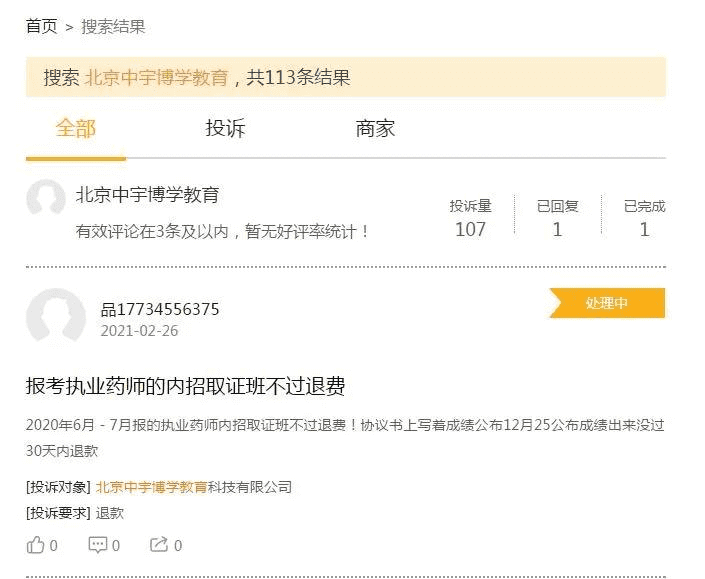The height and width of the screenshot is (579, 705).
Task: Go to 首页 breadcrumb link
Action: point(42,27)
